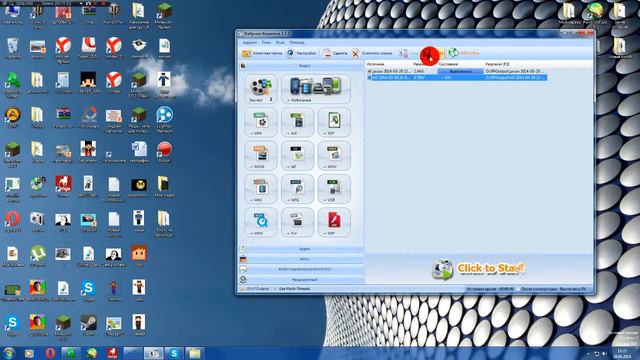Select the convert to WMV icon

pyautogui.click(x=334, y=156)
